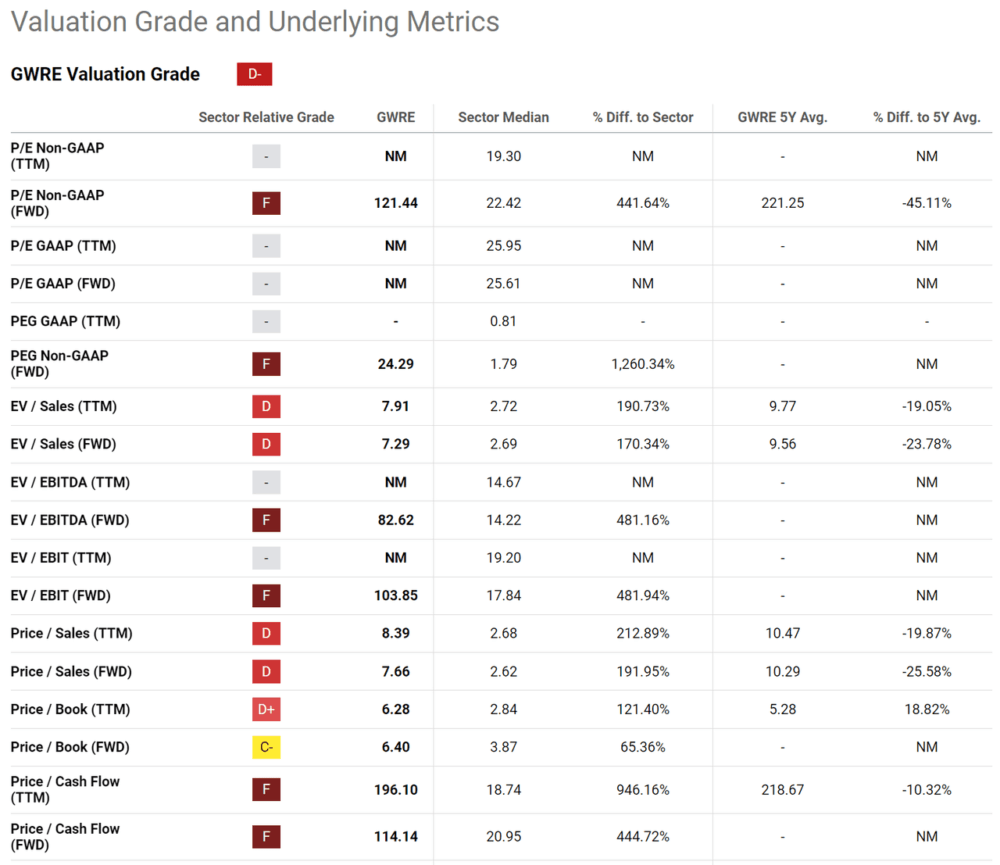Click the F grade badge for EV / EBITDA (FWD)

(266, 520)
